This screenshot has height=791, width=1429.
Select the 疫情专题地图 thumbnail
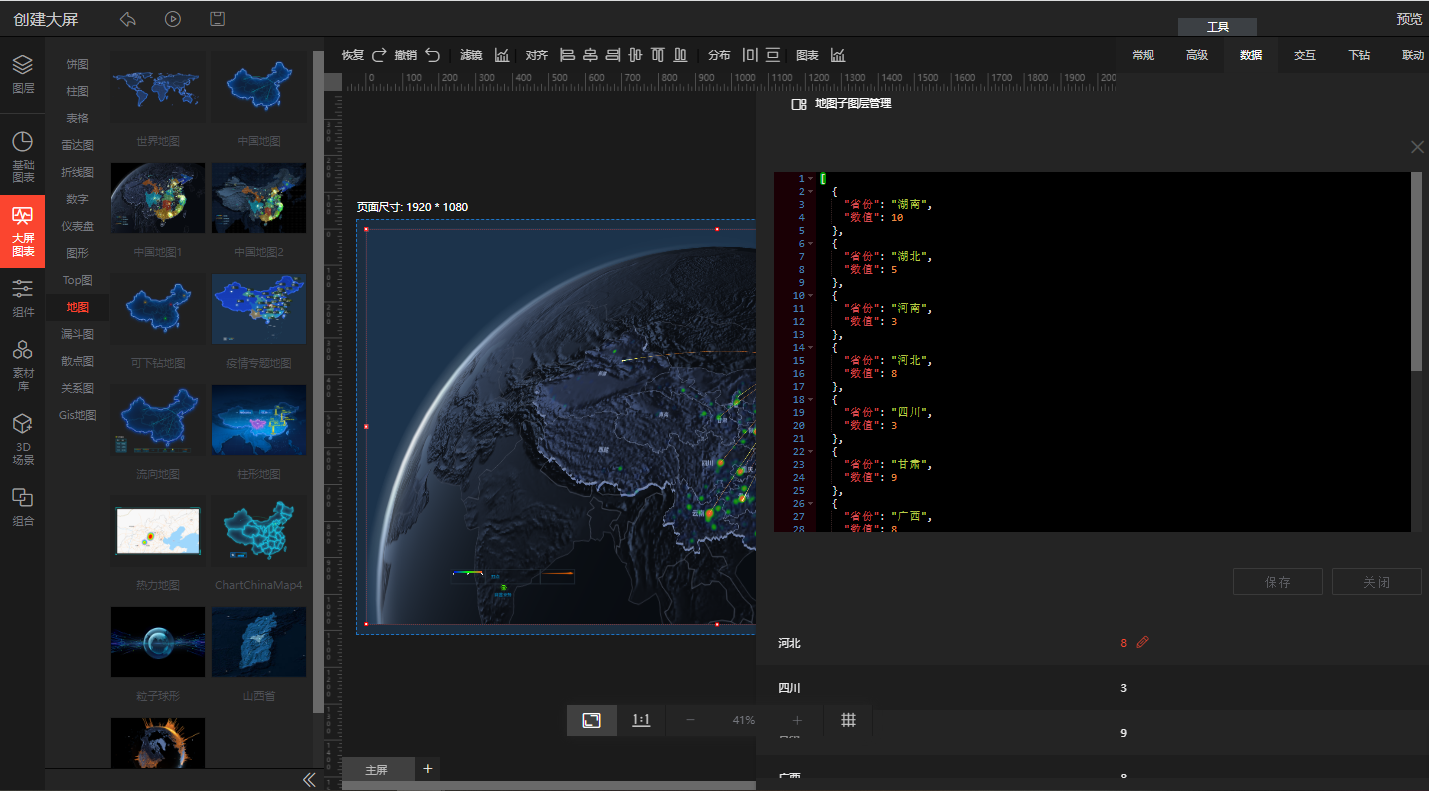[259, 309]
